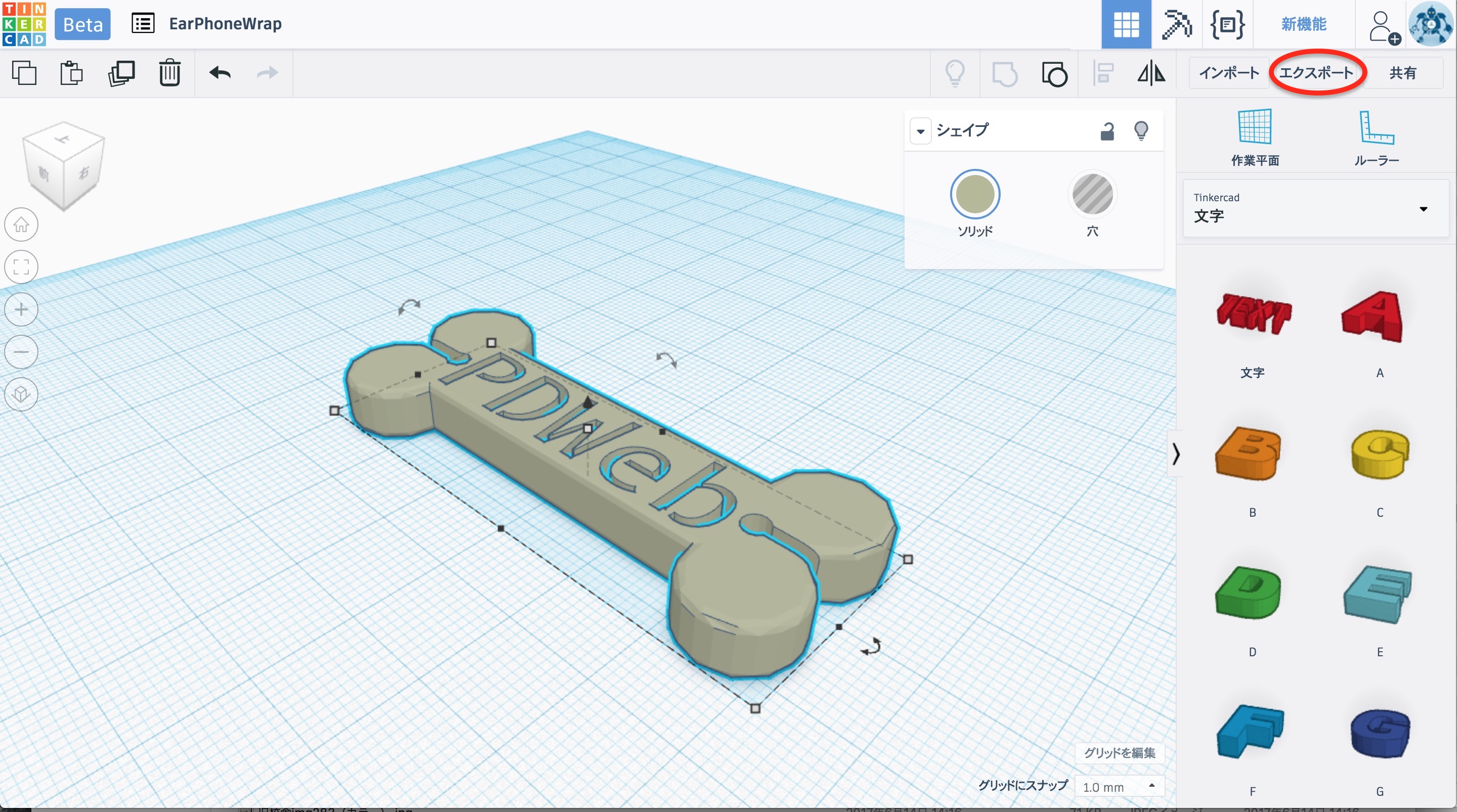Screen dimensions: 1457x812
Task: Toggle shape visibility lightbulb in Shape panel
Action: 1141,131
